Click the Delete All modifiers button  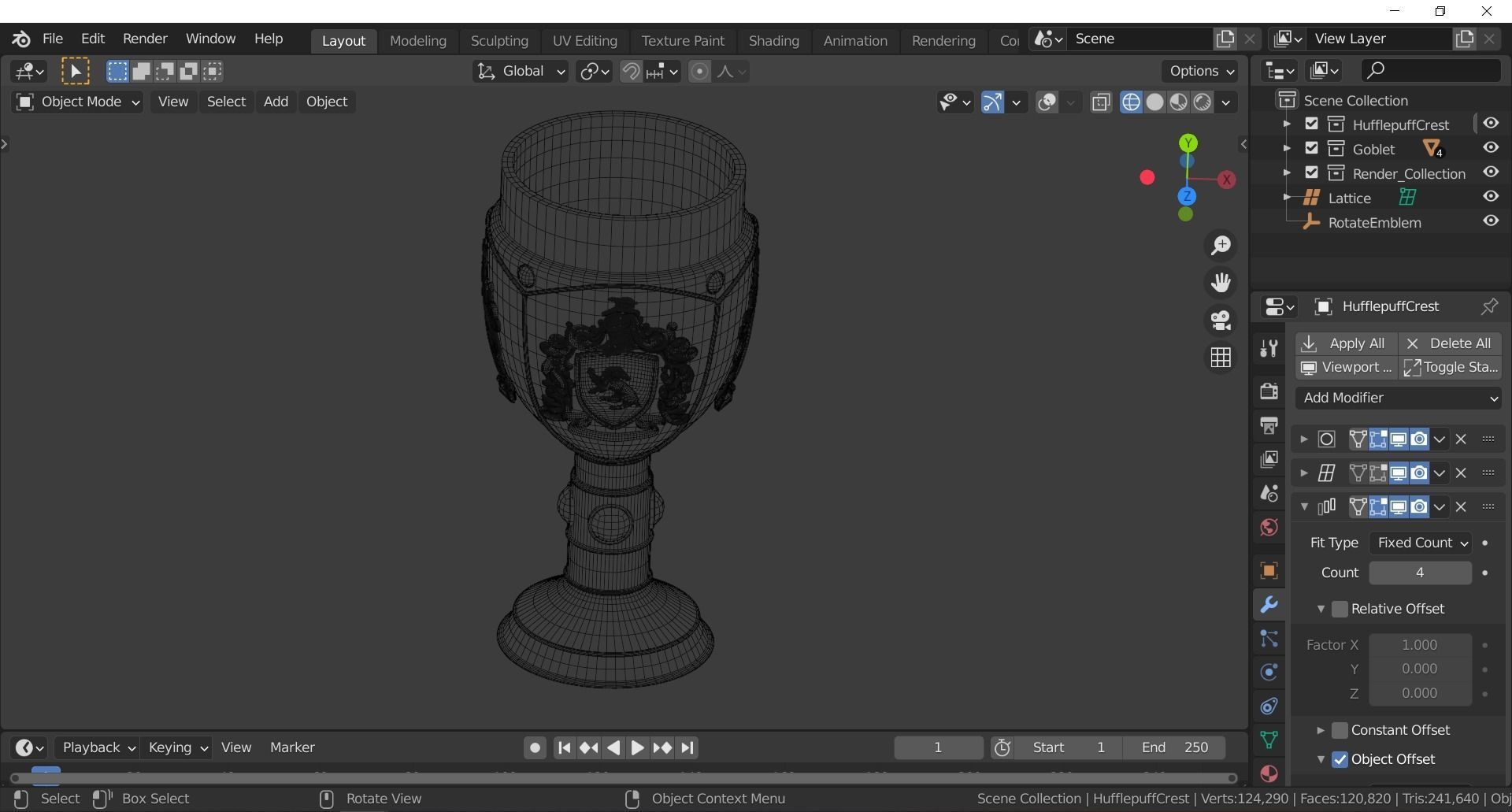[1450, 343]
